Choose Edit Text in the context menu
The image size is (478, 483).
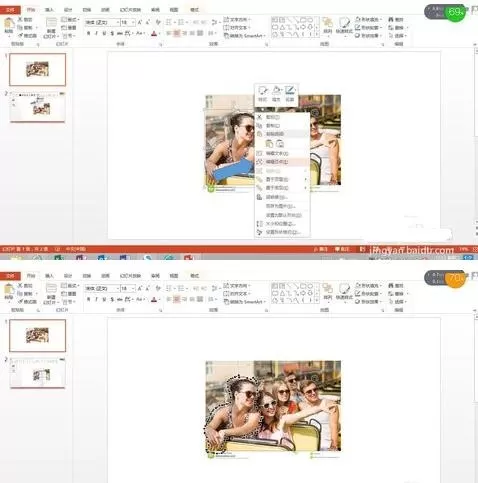[x=282, y=153]
